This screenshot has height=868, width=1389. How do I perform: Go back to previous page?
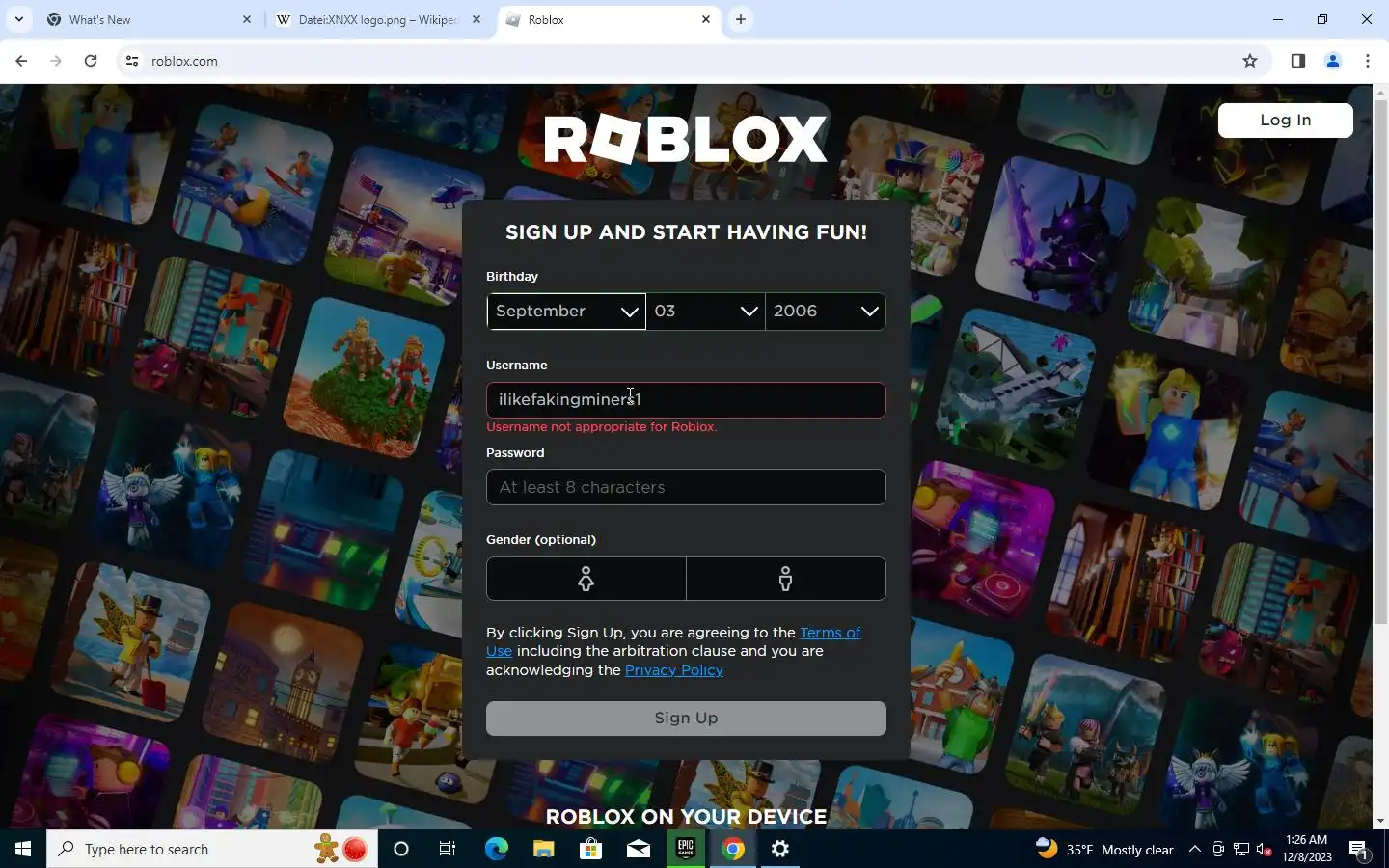(21, 61)
